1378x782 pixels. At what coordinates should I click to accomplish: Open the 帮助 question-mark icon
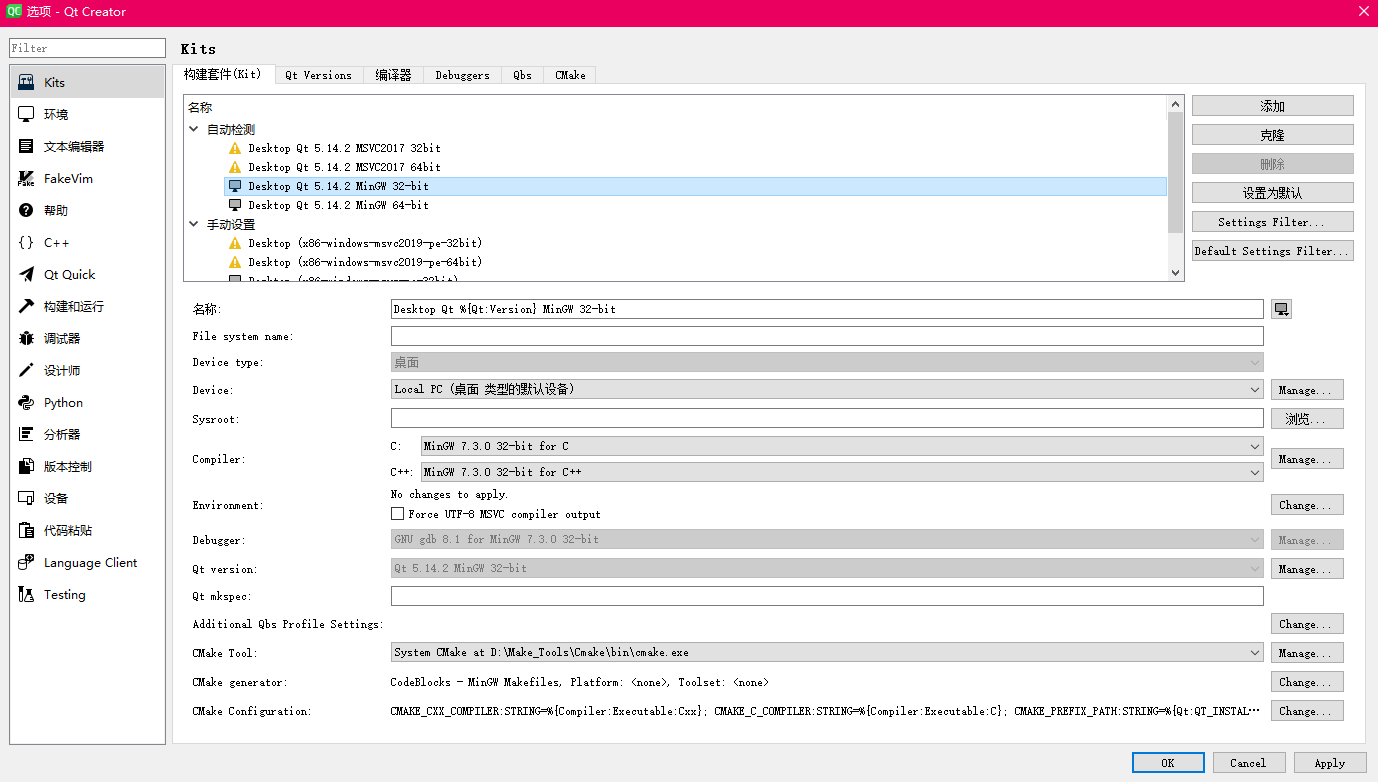click(x=27, y=210)
